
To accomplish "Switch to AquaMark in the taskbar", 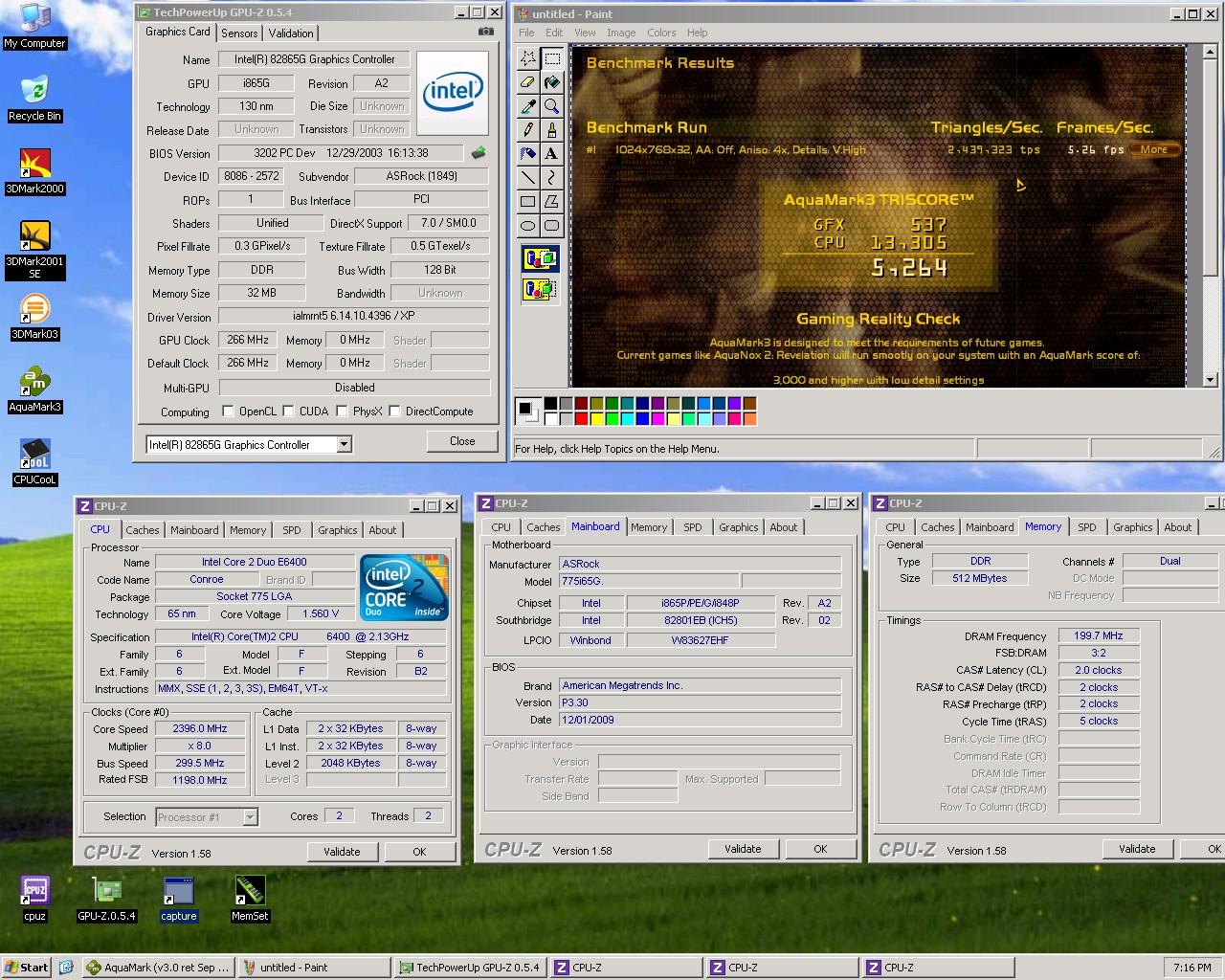I will tap(158, 968).
